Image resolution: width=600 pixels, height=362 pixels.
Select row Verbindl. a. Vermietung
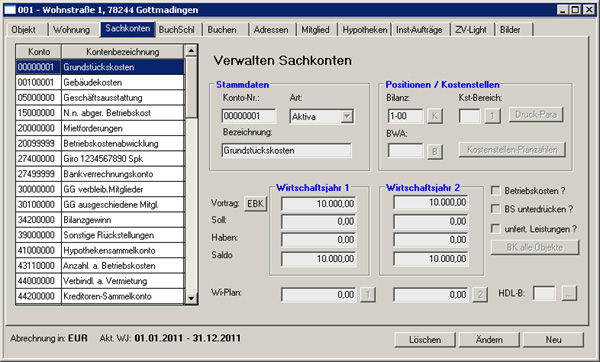pyautogui.click(x=100, y=281)
